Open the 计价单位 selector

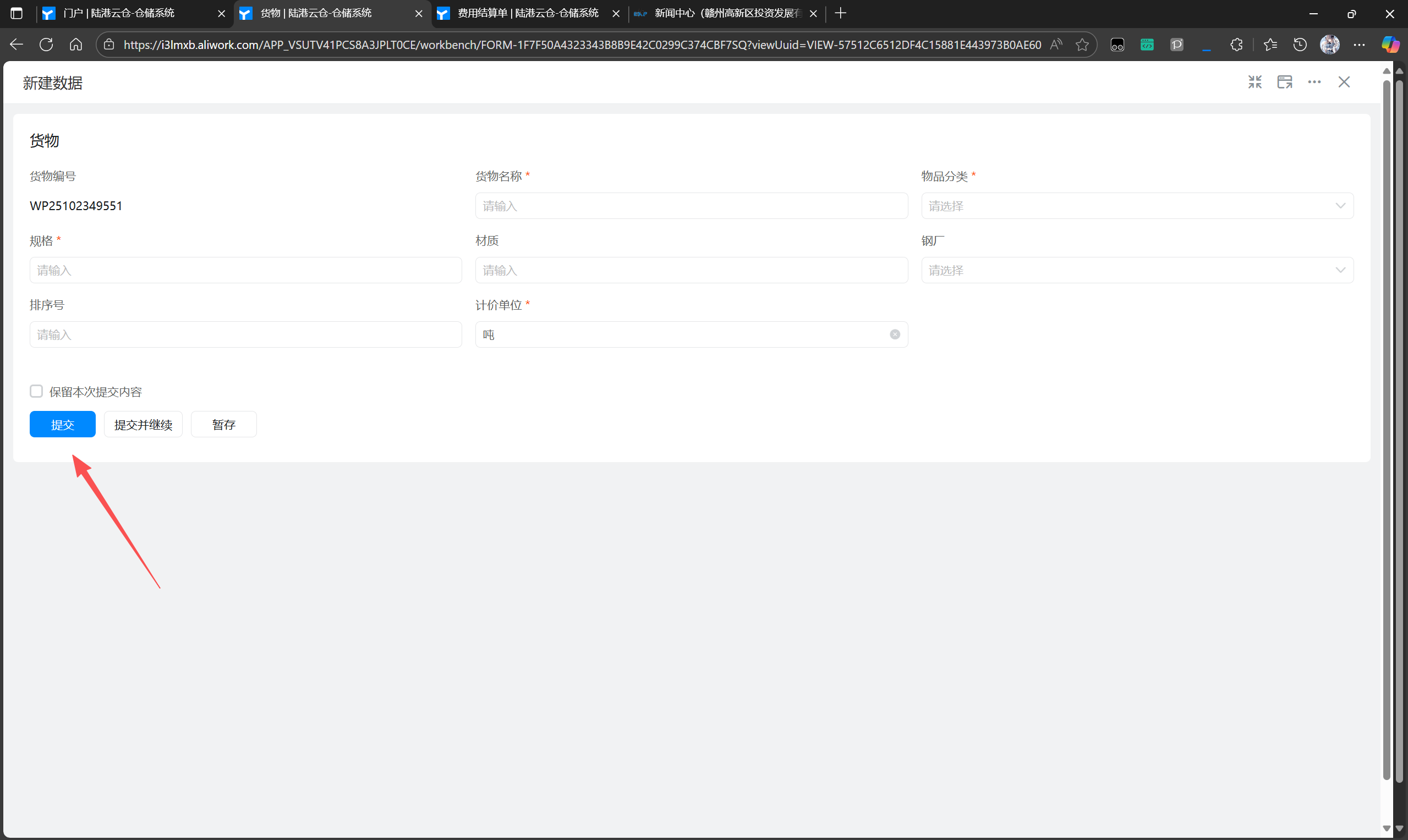point(680,334)
